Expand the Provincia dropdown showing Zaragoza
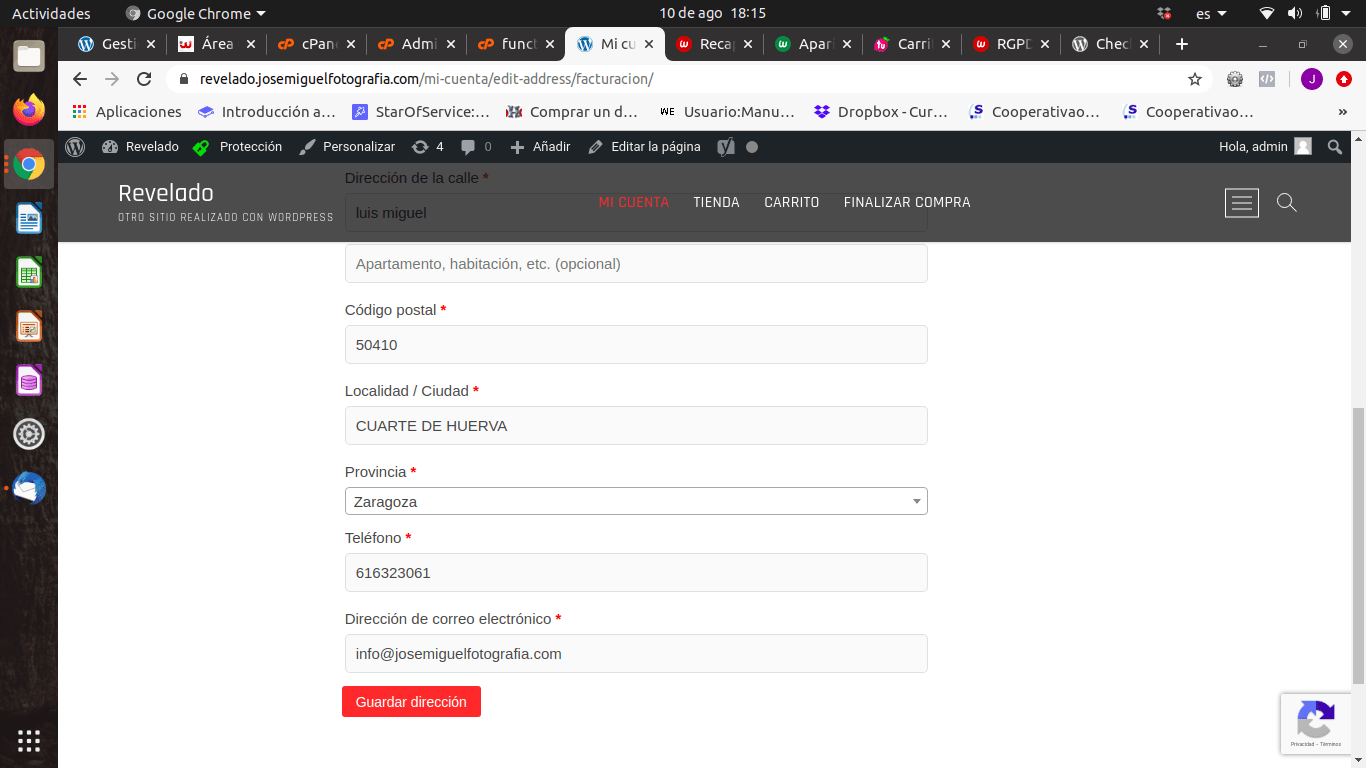The height and width of the screenshot is (768, 1366). pos(636,501)
